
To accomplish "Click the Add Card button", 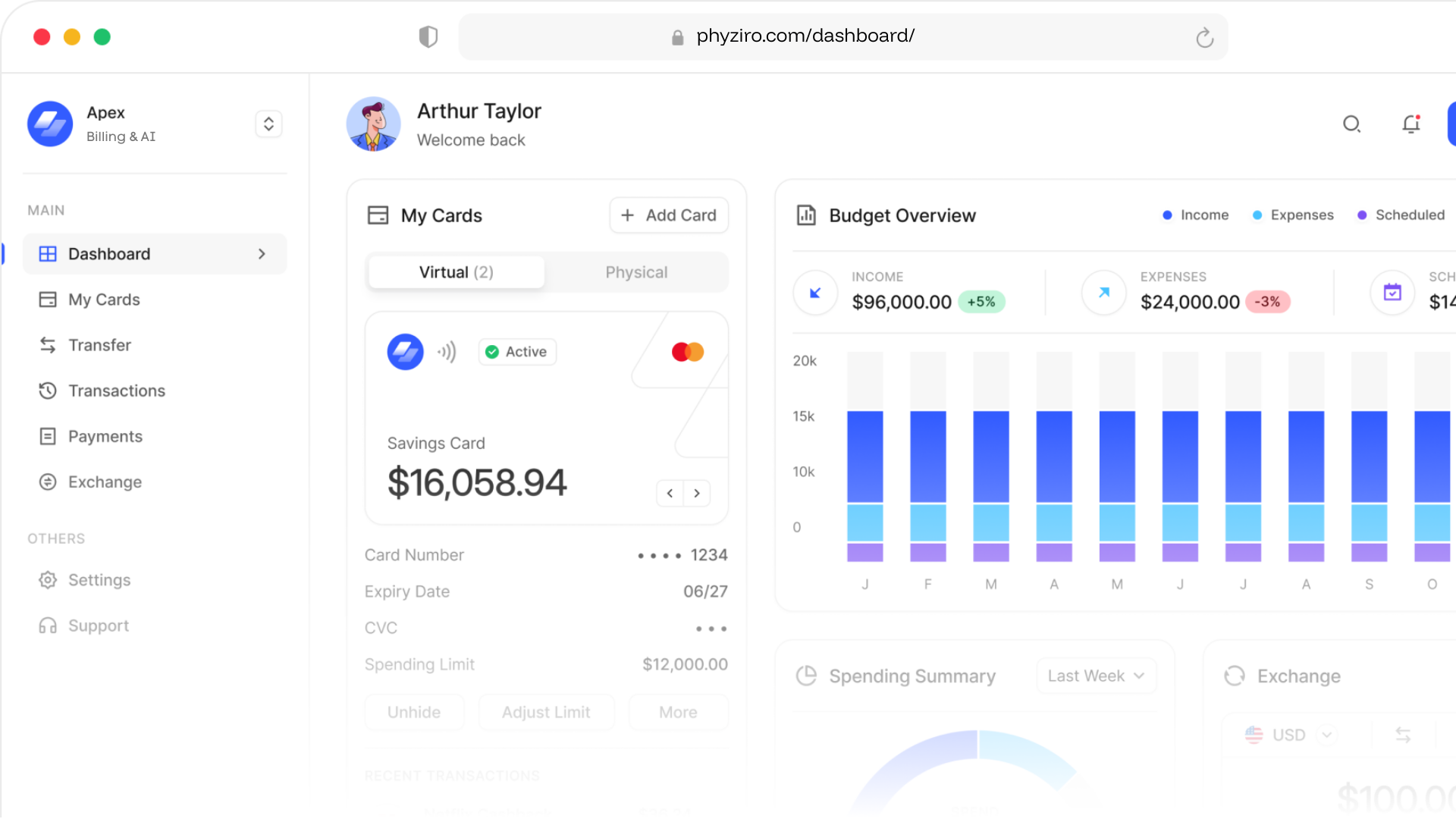I will pyautogui.click(x=669, y=215).
